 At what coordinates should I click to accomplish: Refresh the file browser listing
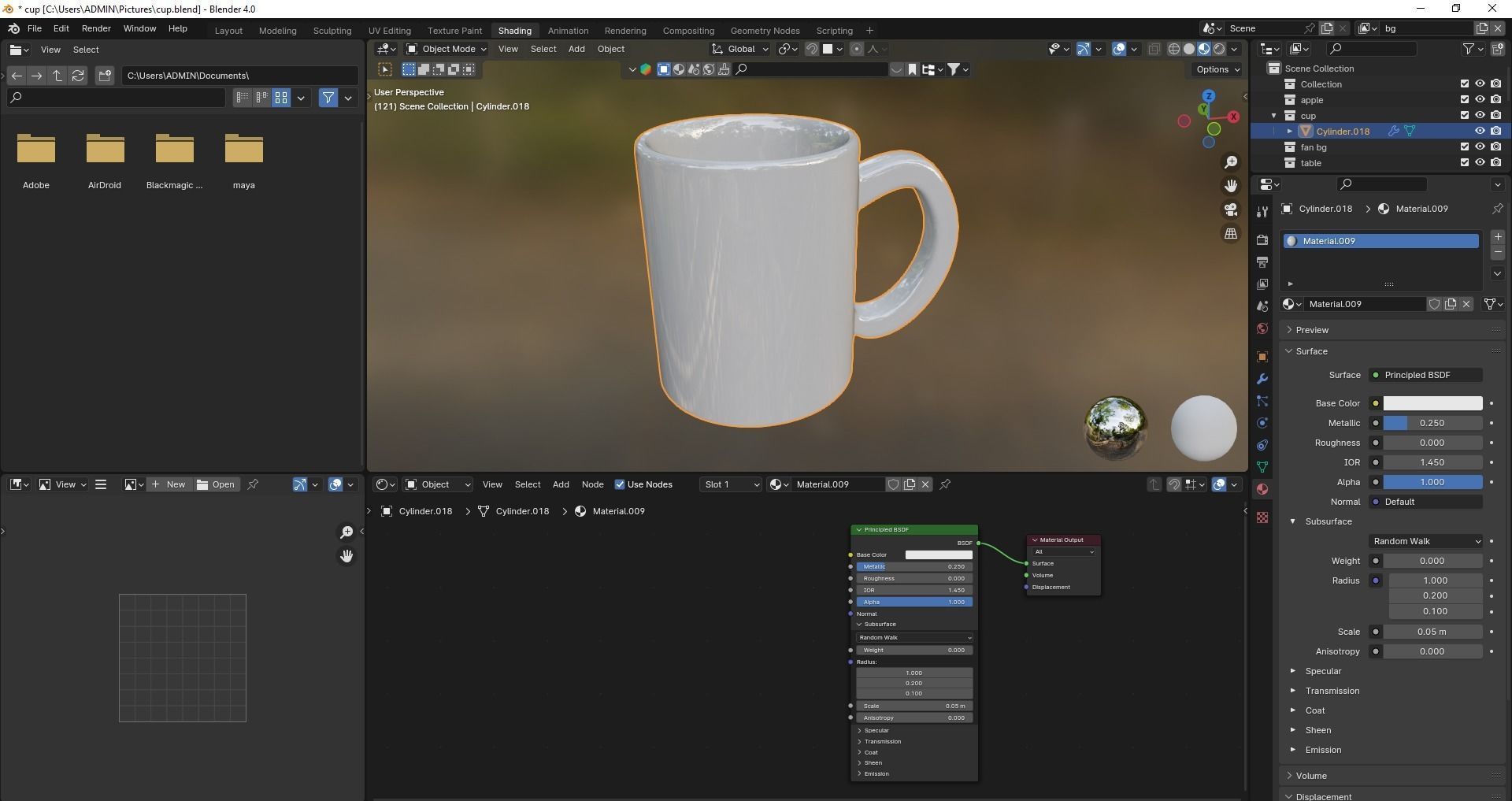tap(78, 76)
